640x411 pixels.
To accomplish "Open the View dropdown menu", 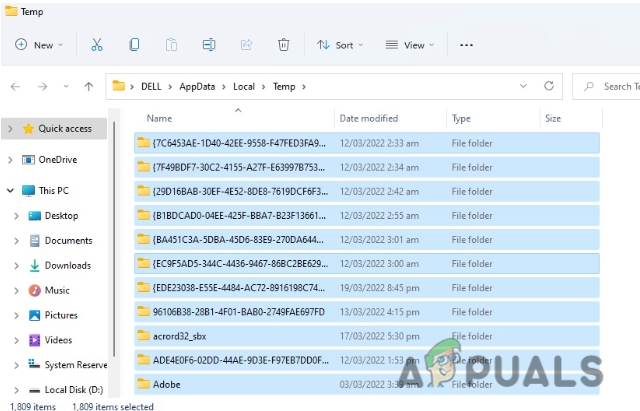I will click(x=409, y=45).
